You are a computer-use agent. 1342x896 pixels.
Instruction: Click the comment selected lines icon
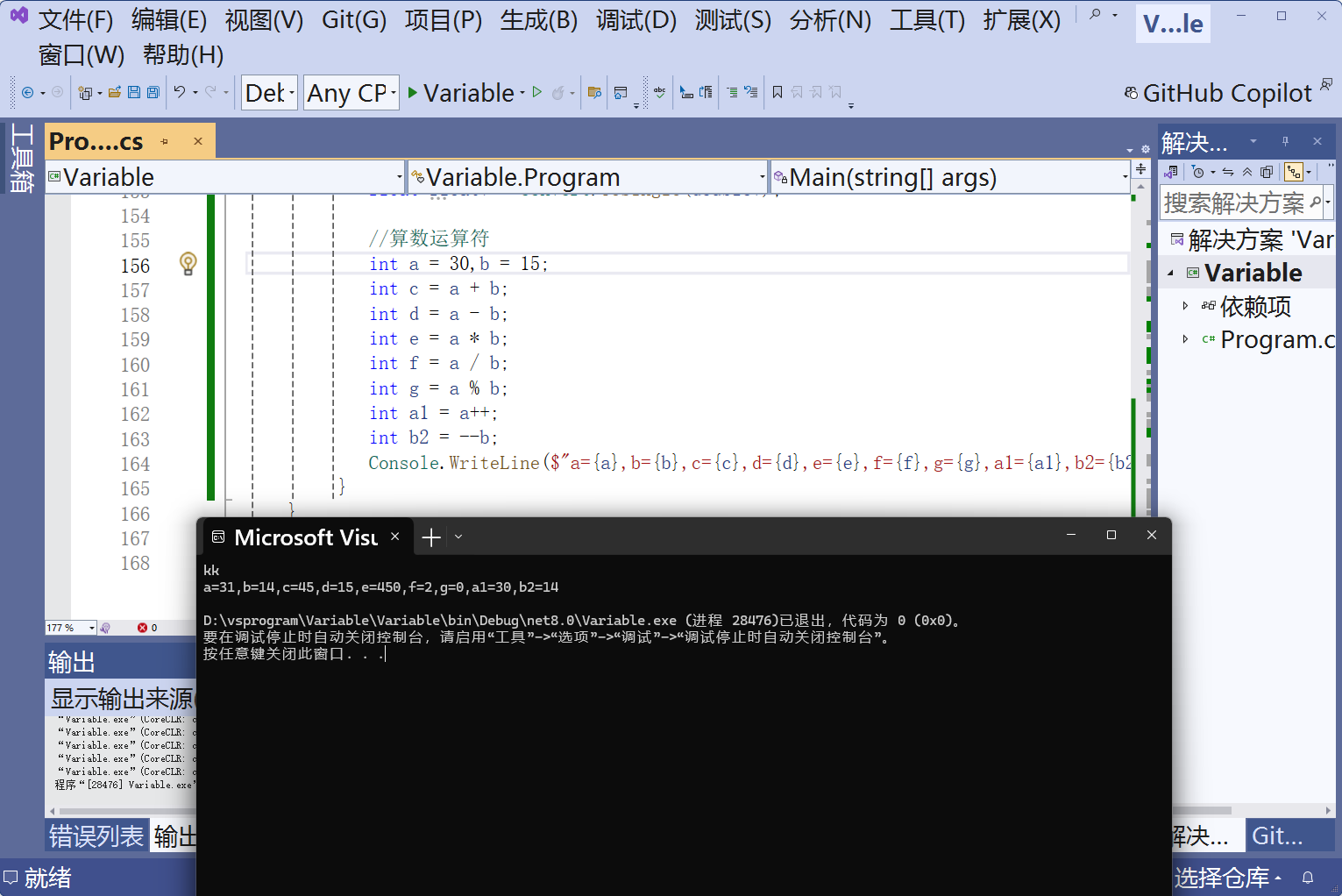point(732,92)
